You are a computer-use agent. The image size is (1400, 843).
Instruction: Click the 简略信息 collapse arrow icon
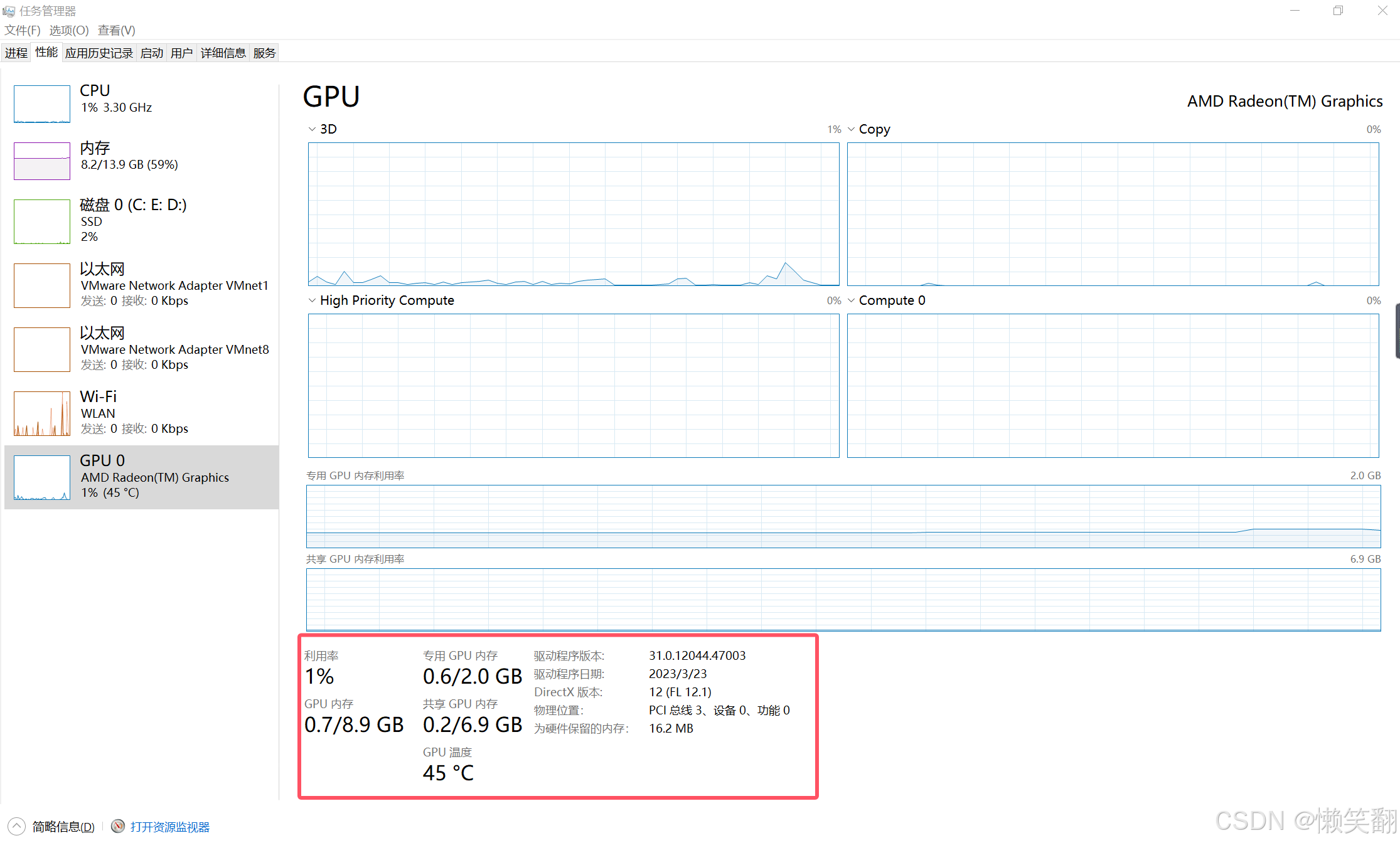coord(17,826)
